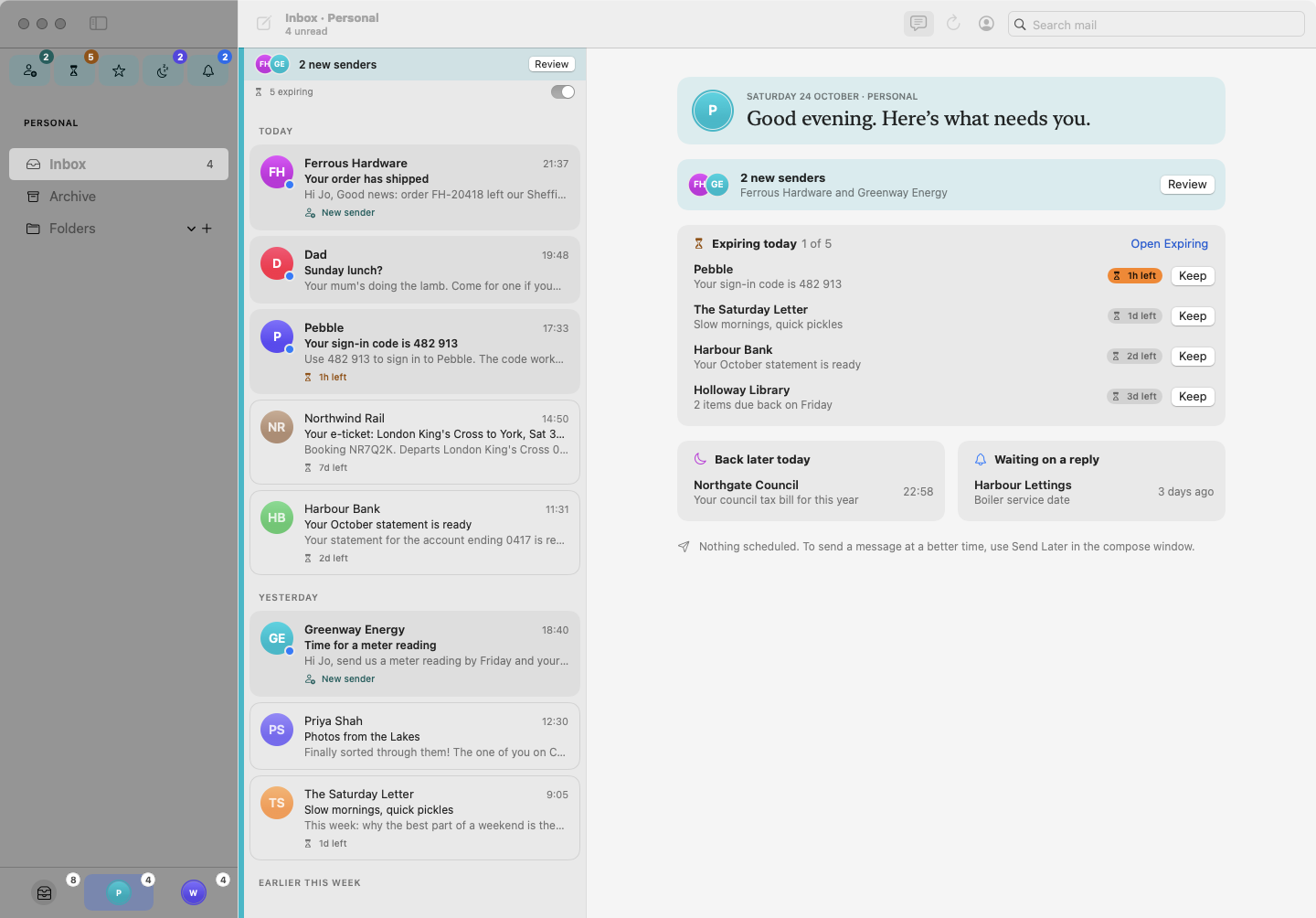
Task: Open Northgate Council back-later item
Action: [x=812, y=492]
